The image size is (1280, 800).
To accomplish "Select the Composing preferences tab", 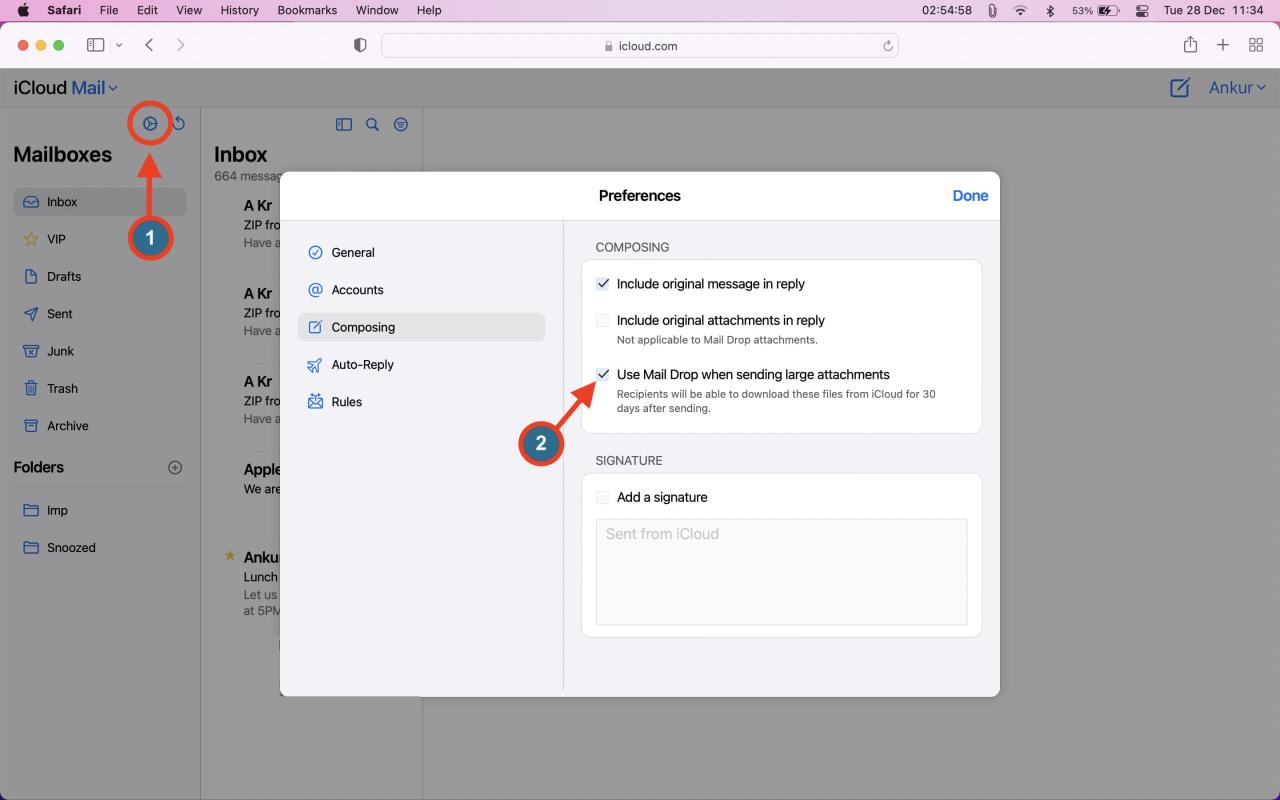I will click(421, 327).
